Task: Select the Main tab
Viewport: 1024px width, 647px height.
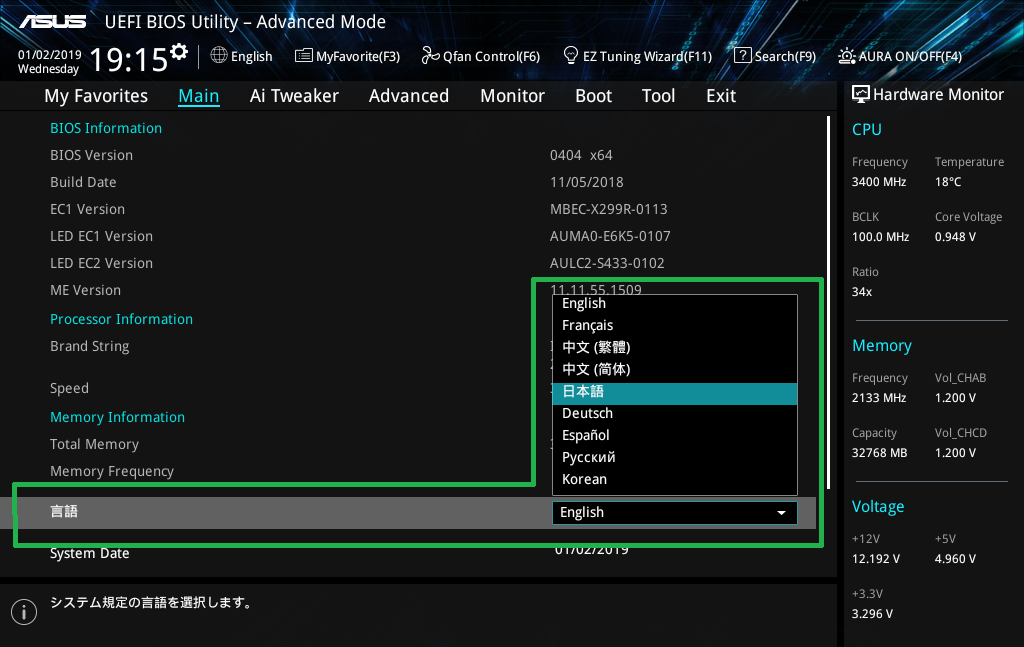Action: pos(199,96)
